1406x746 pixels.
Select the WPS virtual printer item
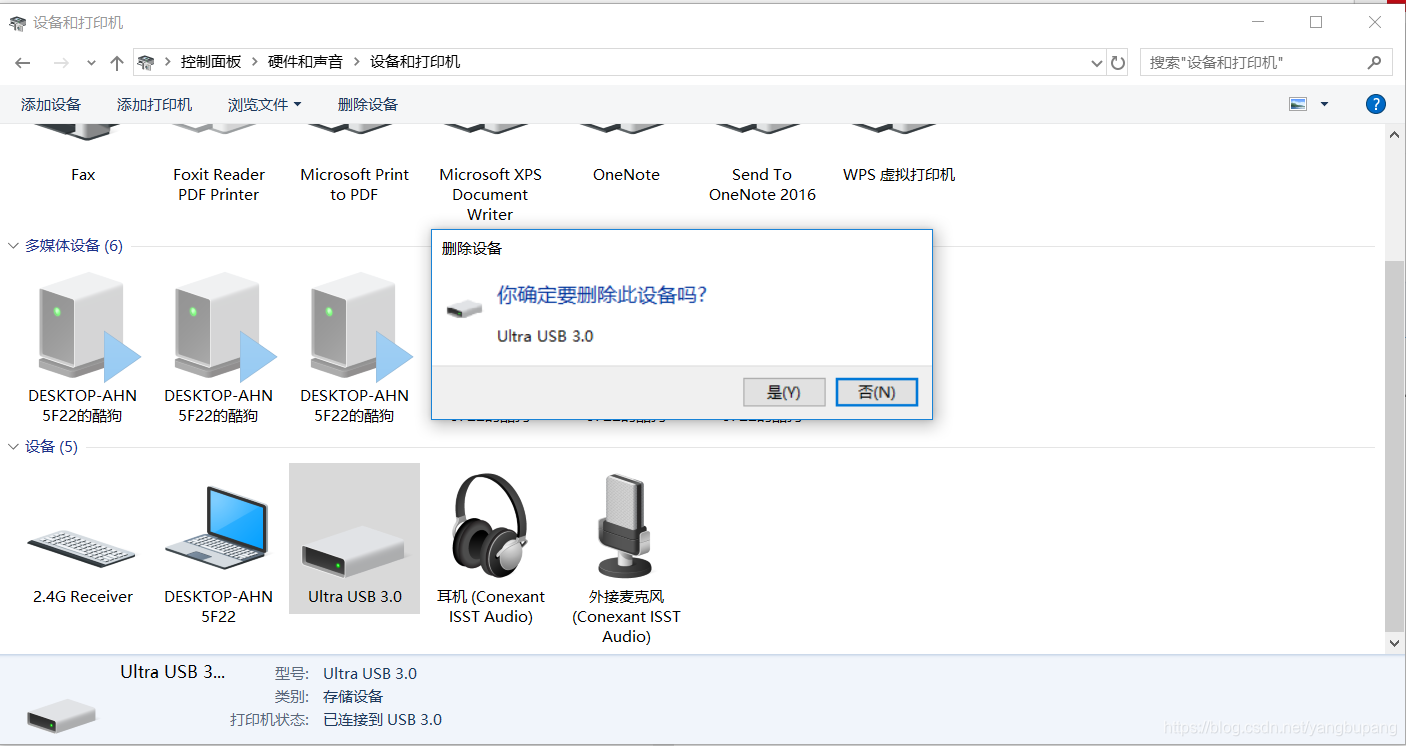(x=898, y=174)
